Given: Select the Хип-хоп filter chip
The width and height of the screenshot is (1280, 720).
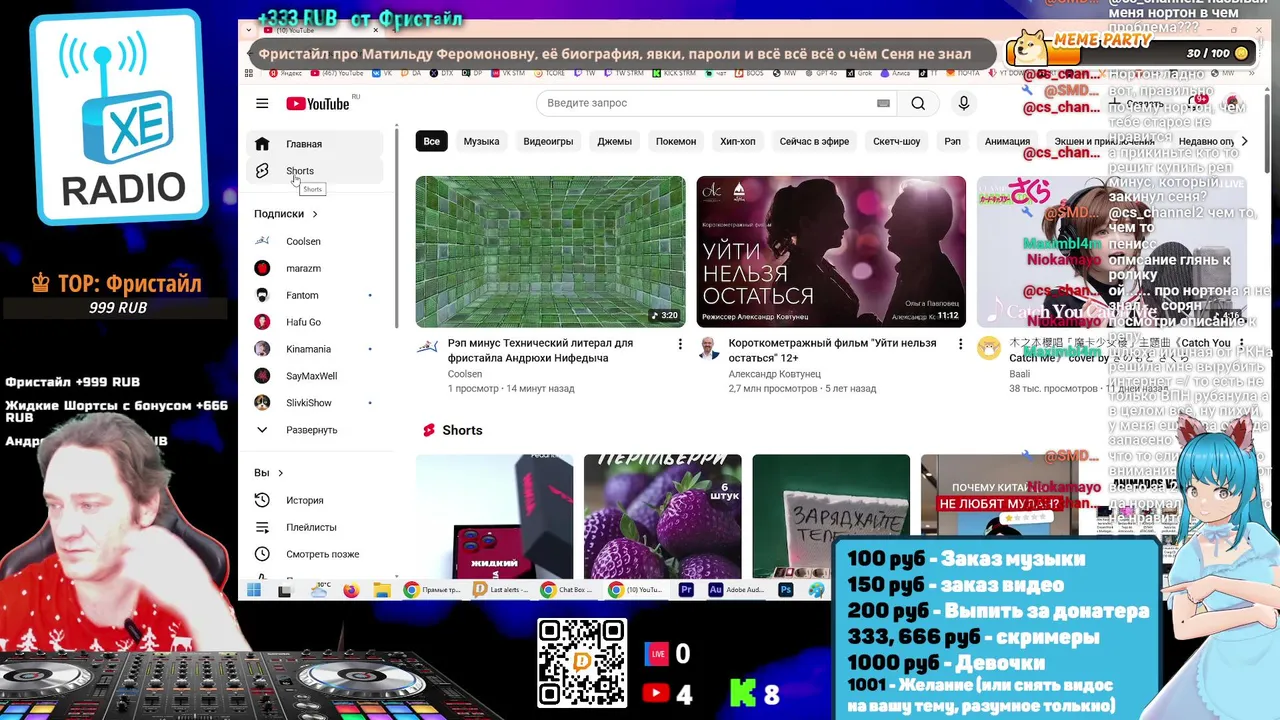Looking at the screenshot, I should [x=738, y=141].
